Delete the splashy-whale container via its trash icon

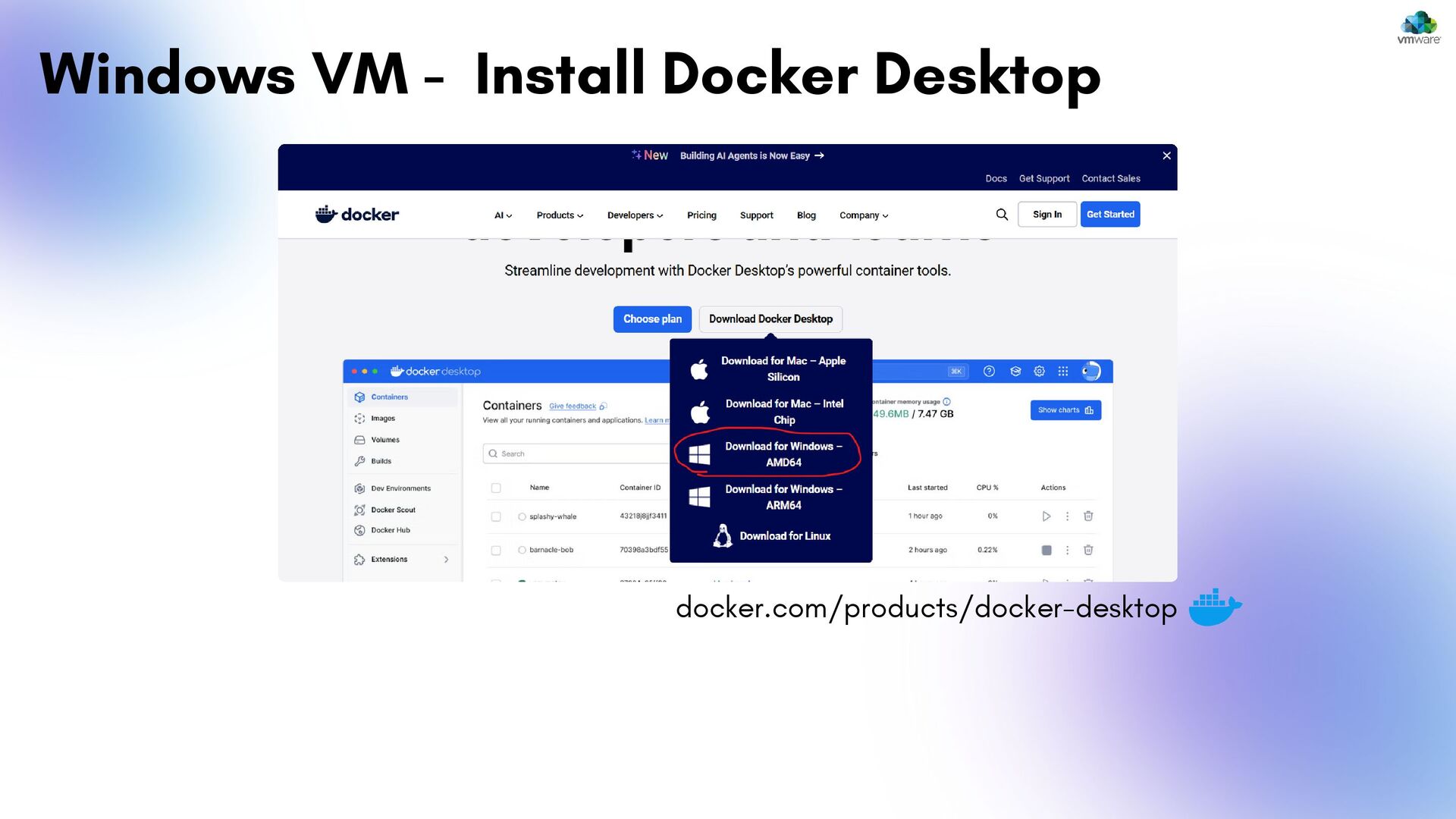1088,516
